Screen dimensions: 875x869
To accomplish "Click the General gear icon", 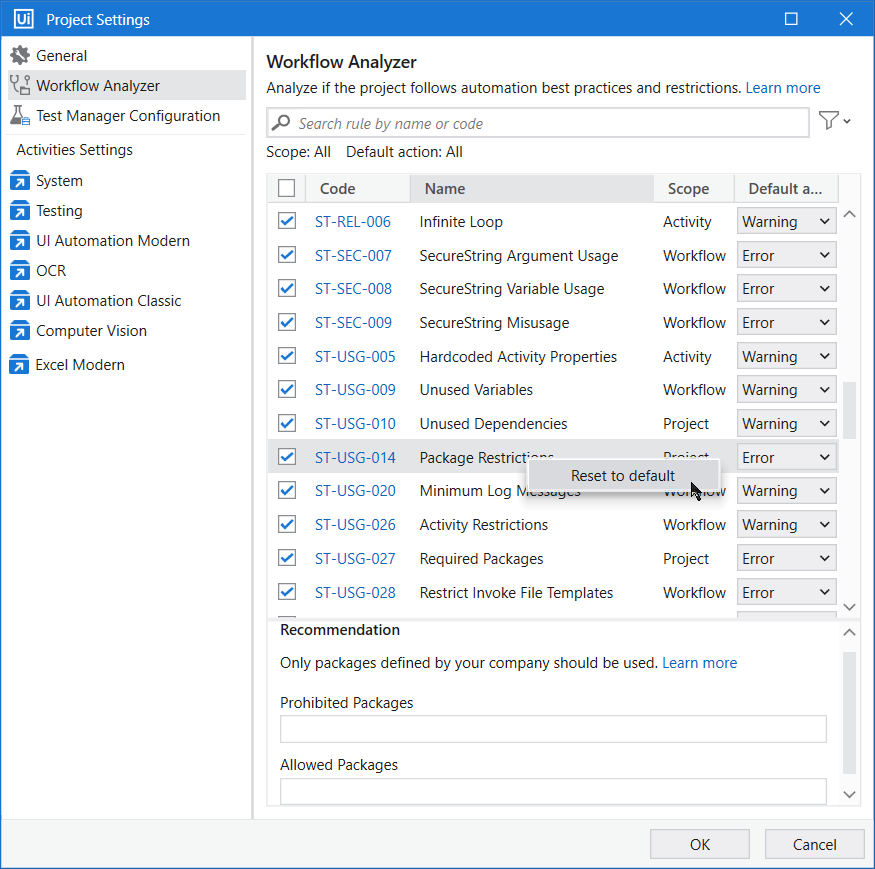I will tap(20, 56).
